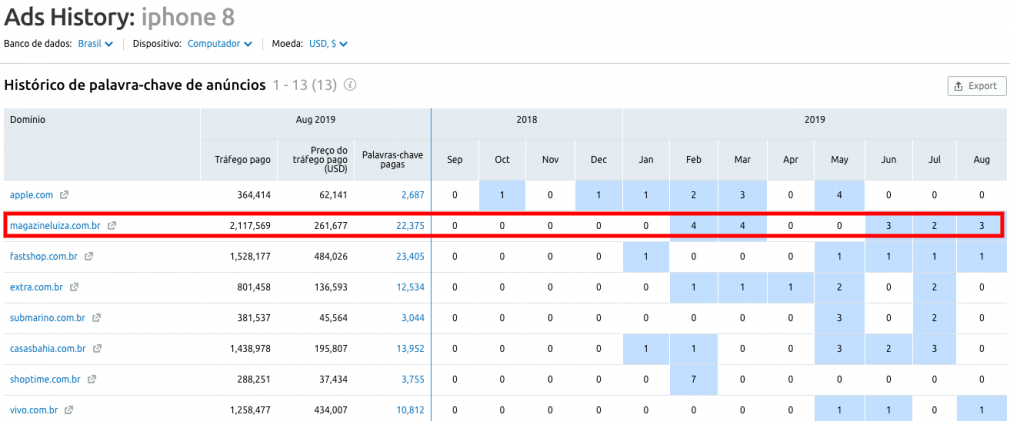The height and width of the screenshot is (421, 1010).
Task: Click the Dec 2018 month header
Action: (x=598, y=160)
